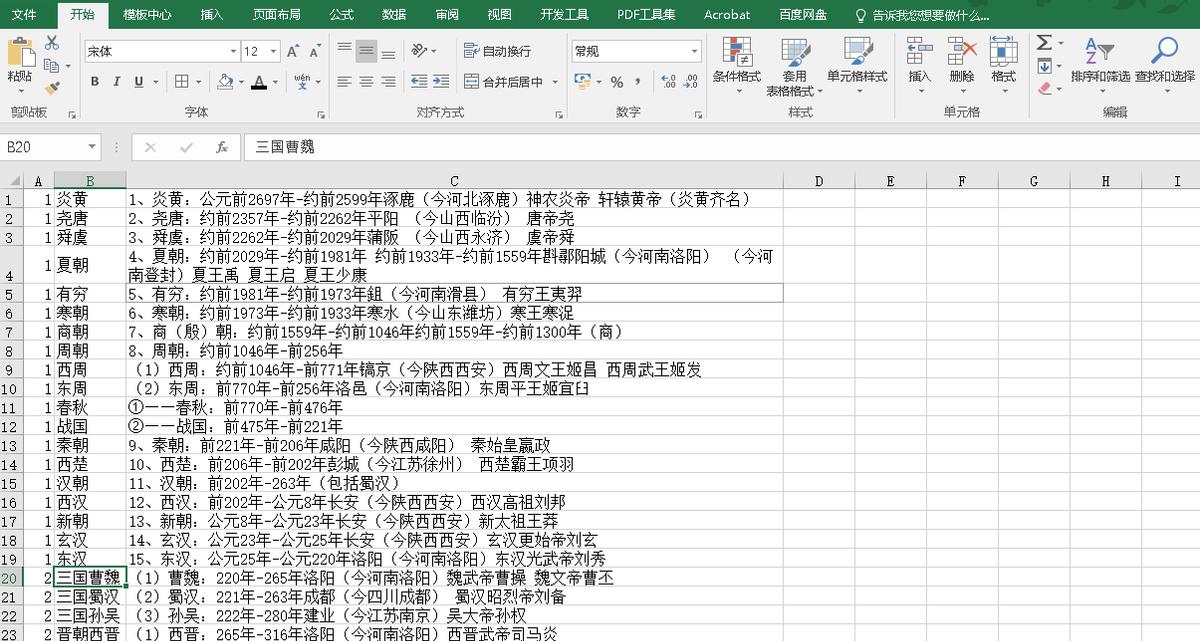Switch to the 公式 Formulas tab

pos(341,15)
